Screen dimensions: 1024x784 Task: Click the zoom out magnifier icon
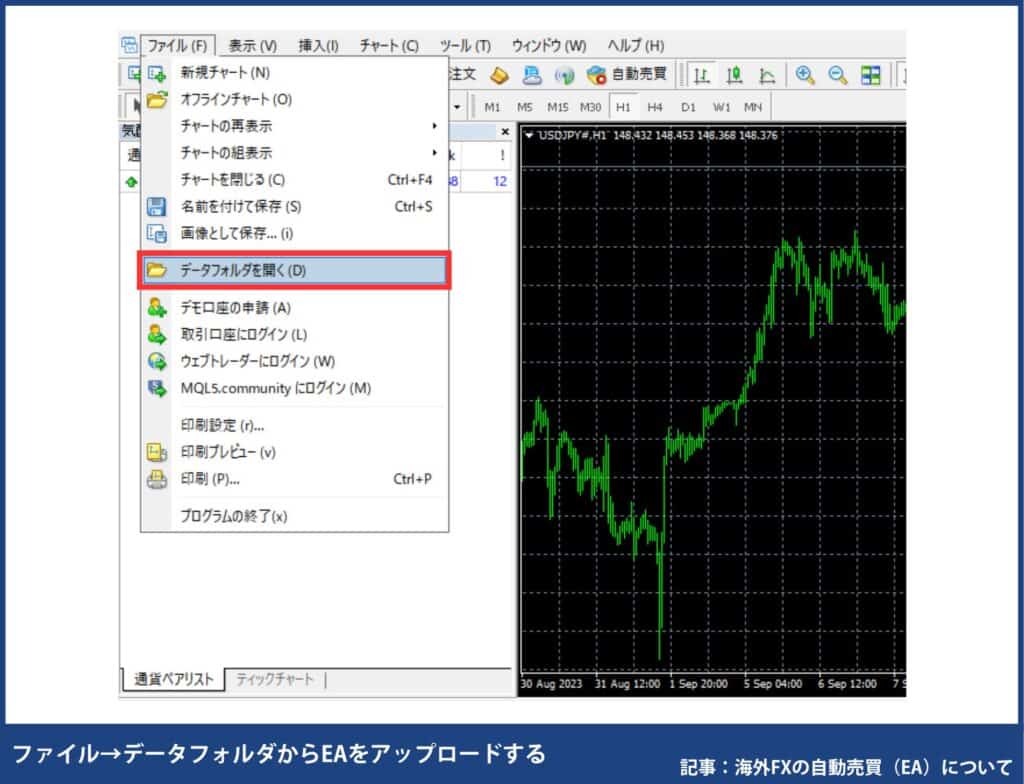(x=838, y=75)
